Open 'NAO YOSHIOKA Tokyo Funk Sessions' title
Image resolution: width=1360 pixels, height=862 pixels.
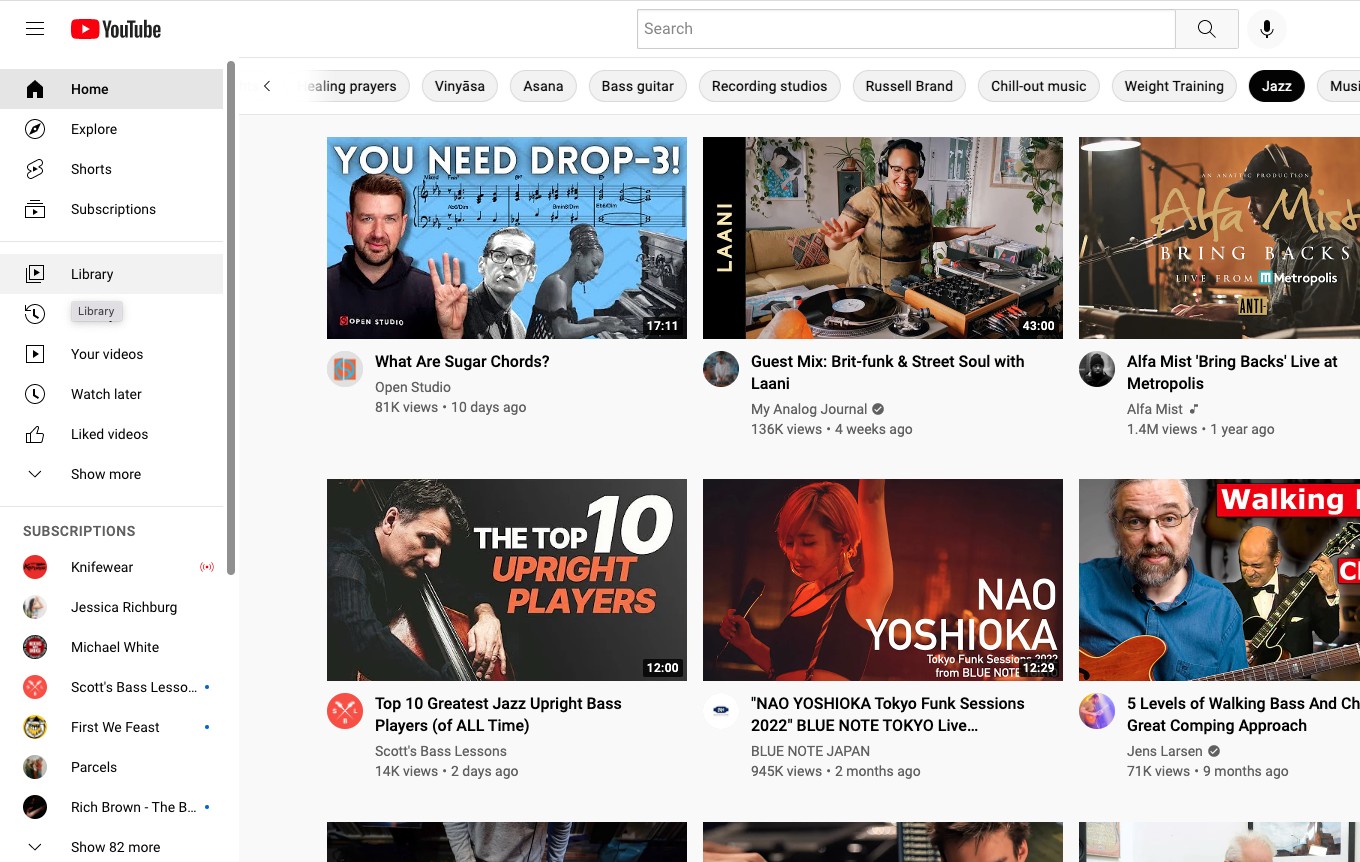(x=888, y=714)
